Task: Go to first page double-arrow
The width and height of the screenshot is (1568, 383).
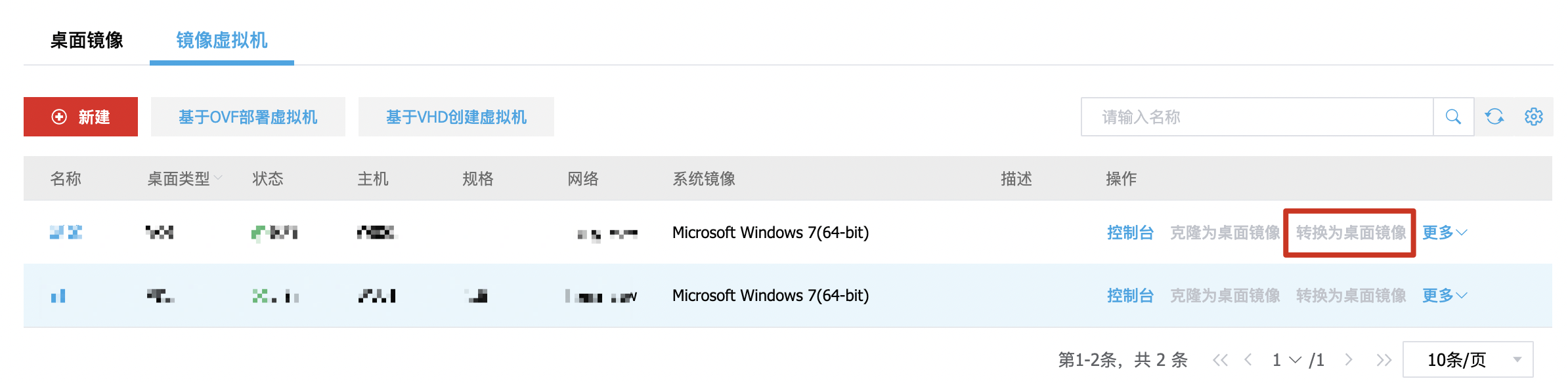Action: point(1220,359)
